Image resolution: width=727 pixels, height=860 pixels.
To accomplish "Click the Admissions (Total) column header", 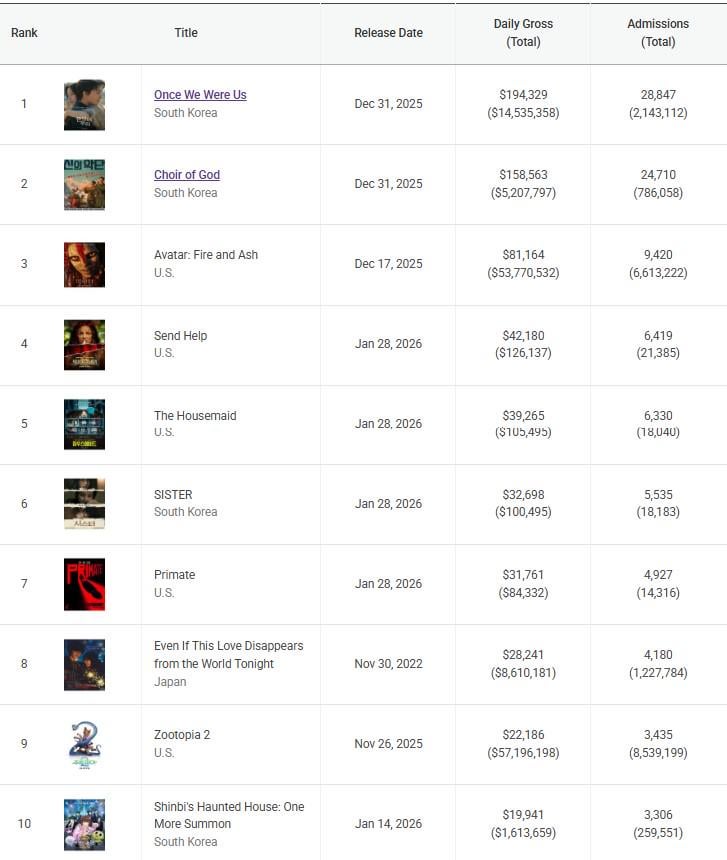I will 658,33.
